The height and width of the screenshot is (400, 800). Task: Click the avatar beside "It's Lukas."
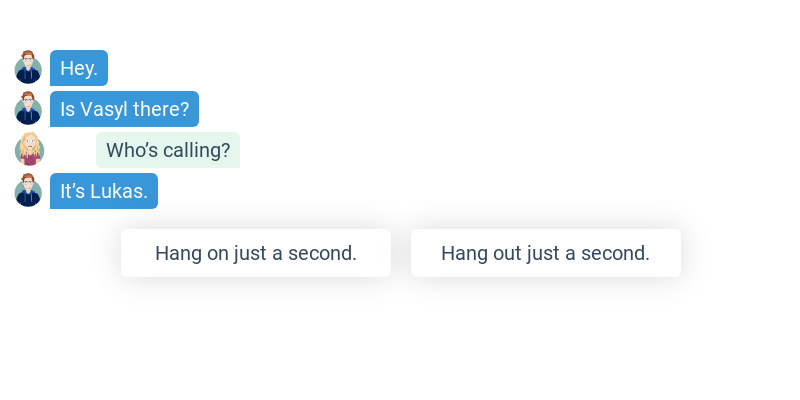(28, 191)
